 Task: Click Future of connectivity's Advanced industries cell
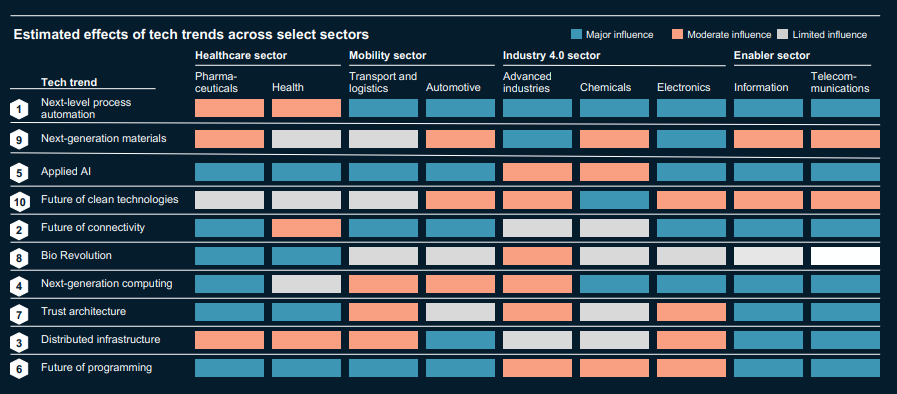[537, 228]
